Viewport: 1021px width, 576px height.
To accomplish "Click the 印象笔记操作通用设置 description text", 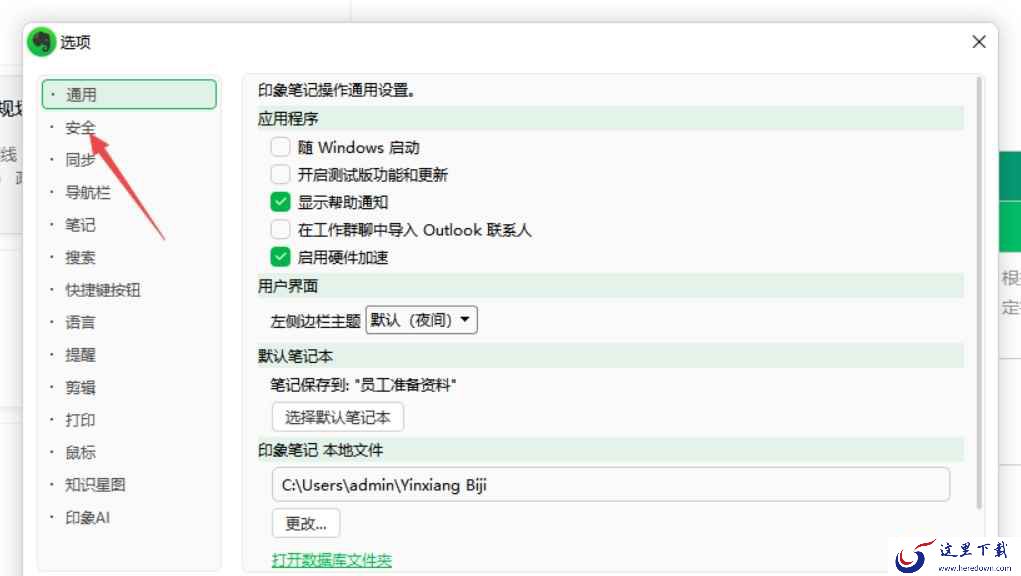I will 336,90.
